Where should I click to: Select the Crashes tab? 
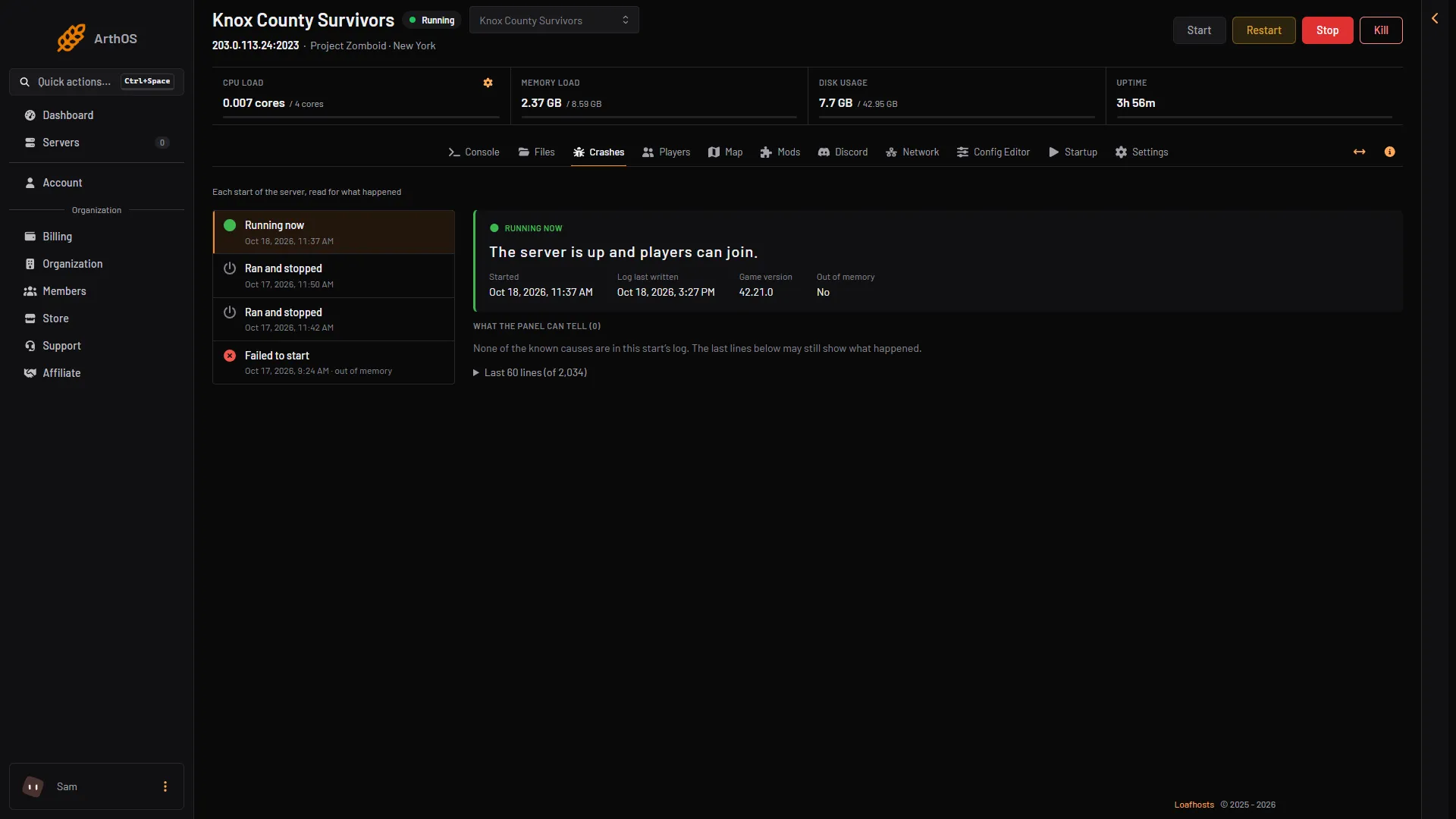tap(598, 152)
